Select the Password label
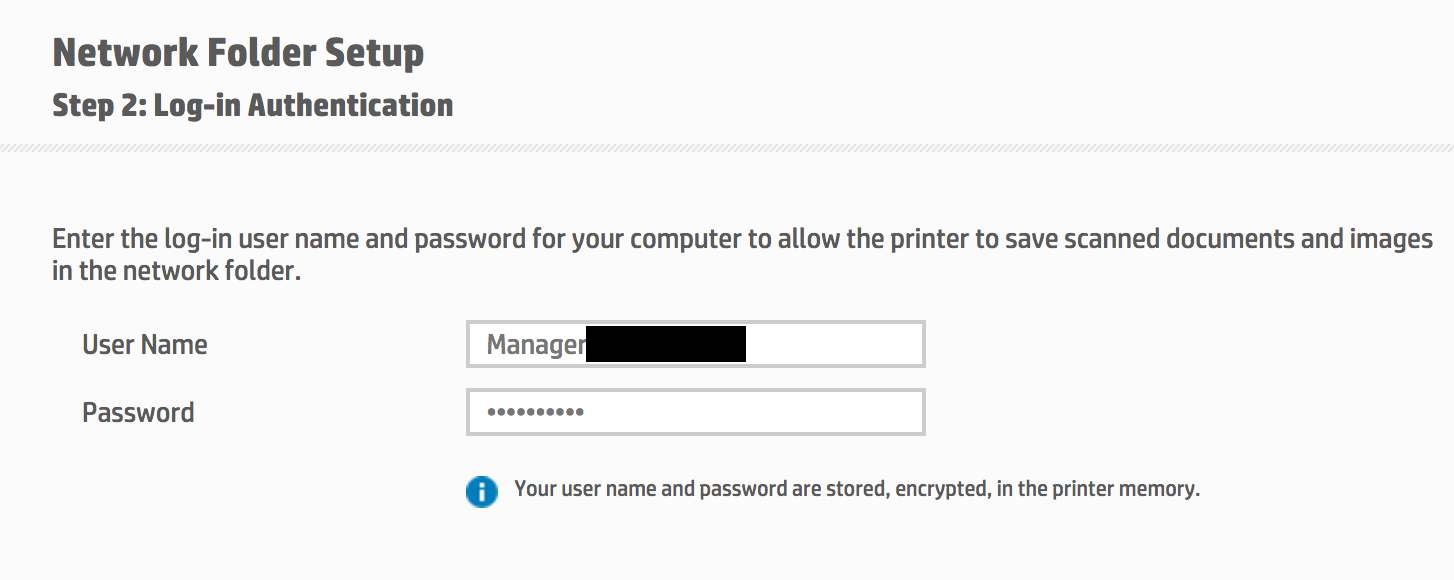 (x=138, y=412)
